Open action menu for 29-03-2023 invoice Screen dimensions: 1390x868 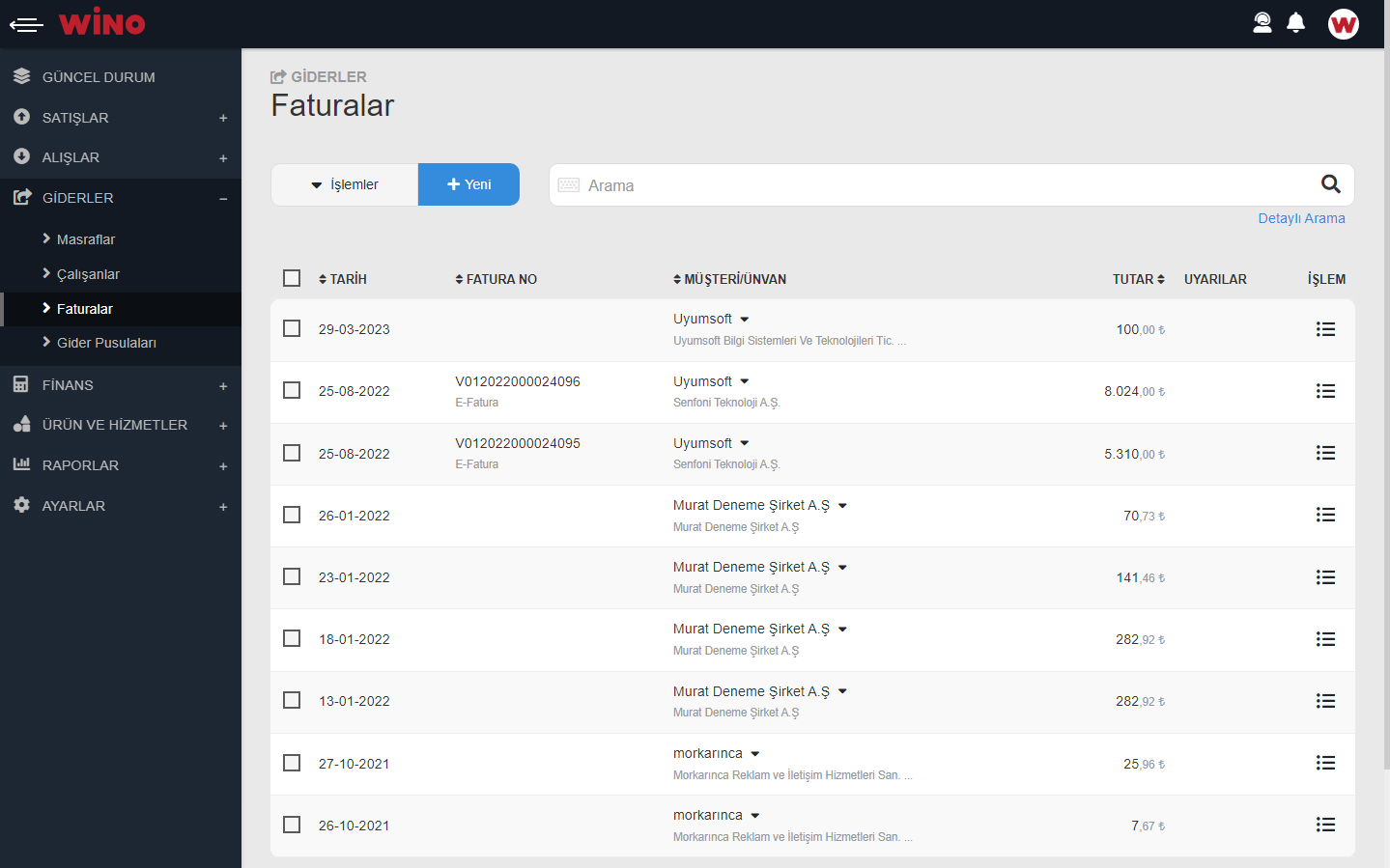(1325, 329)
